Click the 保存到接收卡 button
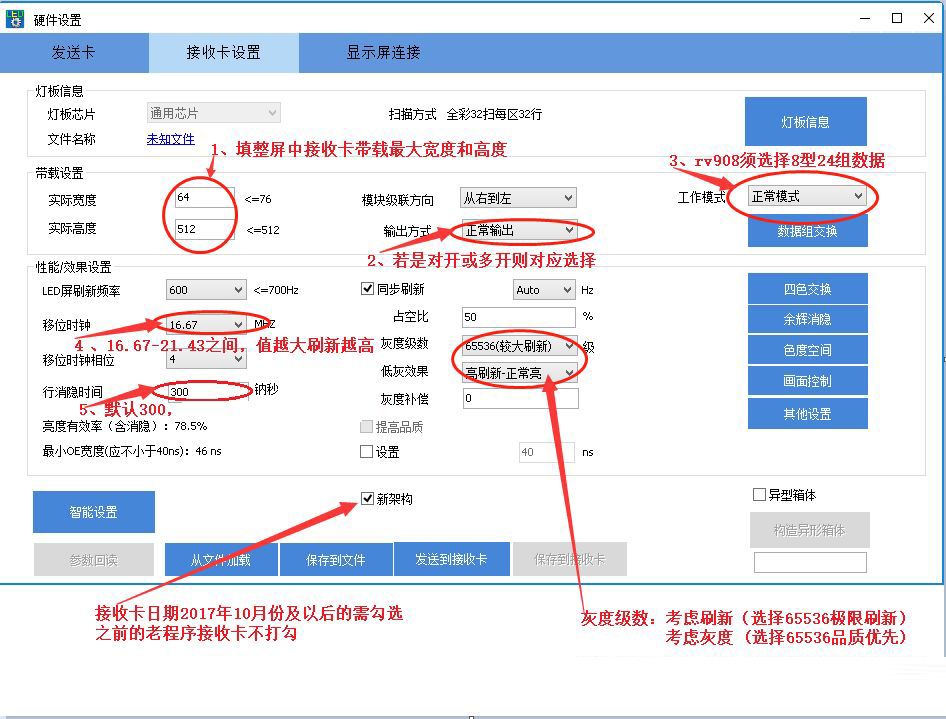The width and height of the screenshot is (946, 719). click(x=570, y=559)
